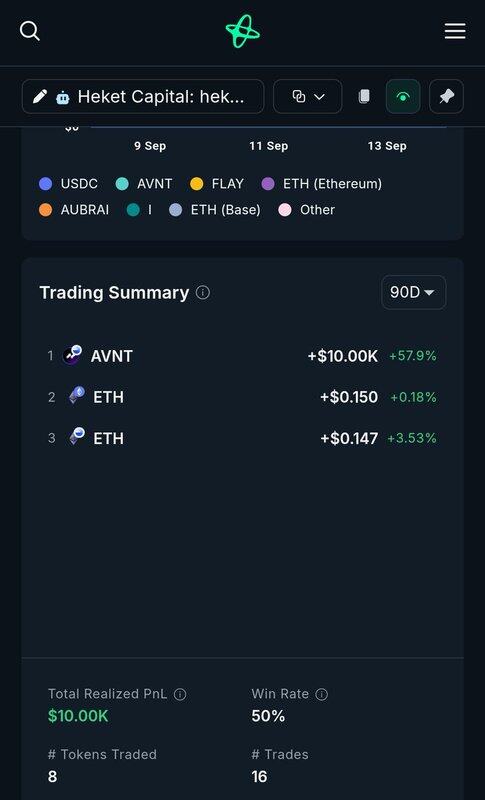The height and width of the screenshot is (800, 485).
Task: Open the hamburger menu
Action: [455, 31]
